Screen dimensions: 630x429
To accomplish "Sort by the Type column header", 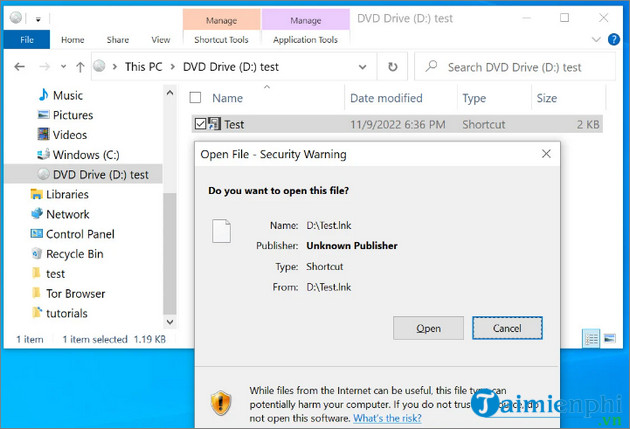I will pyautogui.click(x=474, y=98).
